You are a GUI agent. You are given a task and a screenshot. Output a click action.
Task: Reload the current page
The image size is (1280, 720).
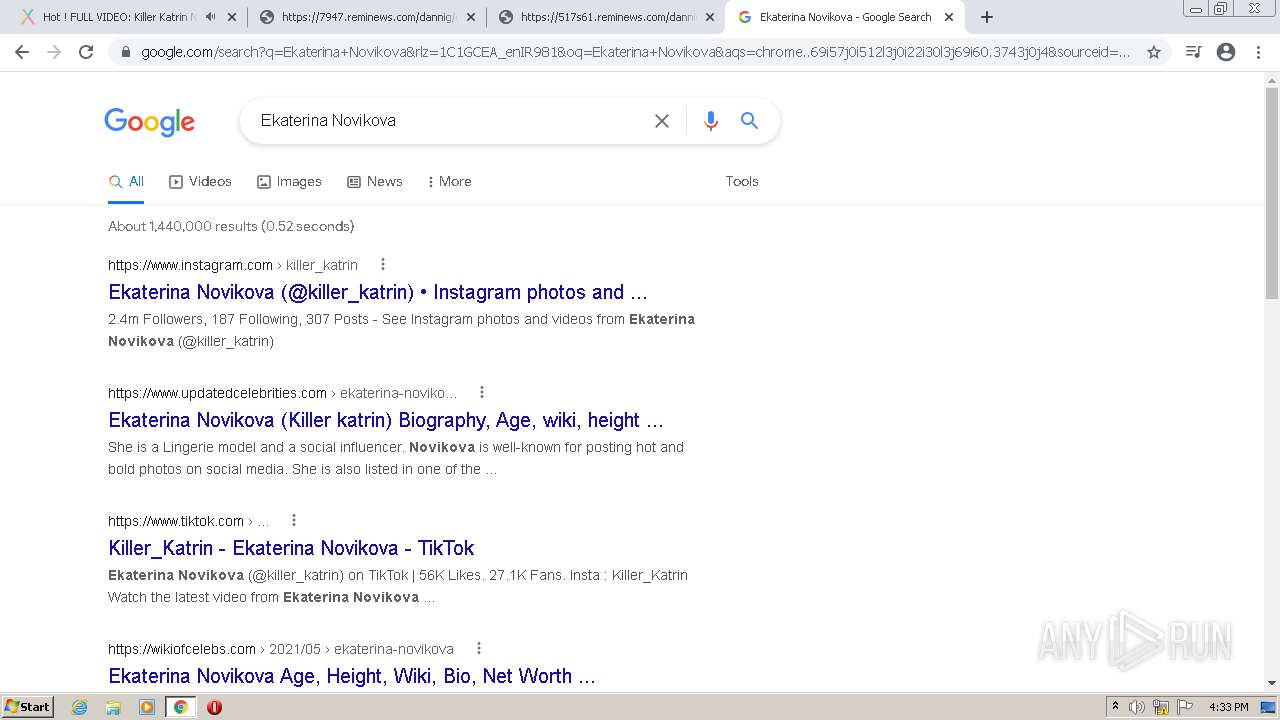tap(86, 52)
